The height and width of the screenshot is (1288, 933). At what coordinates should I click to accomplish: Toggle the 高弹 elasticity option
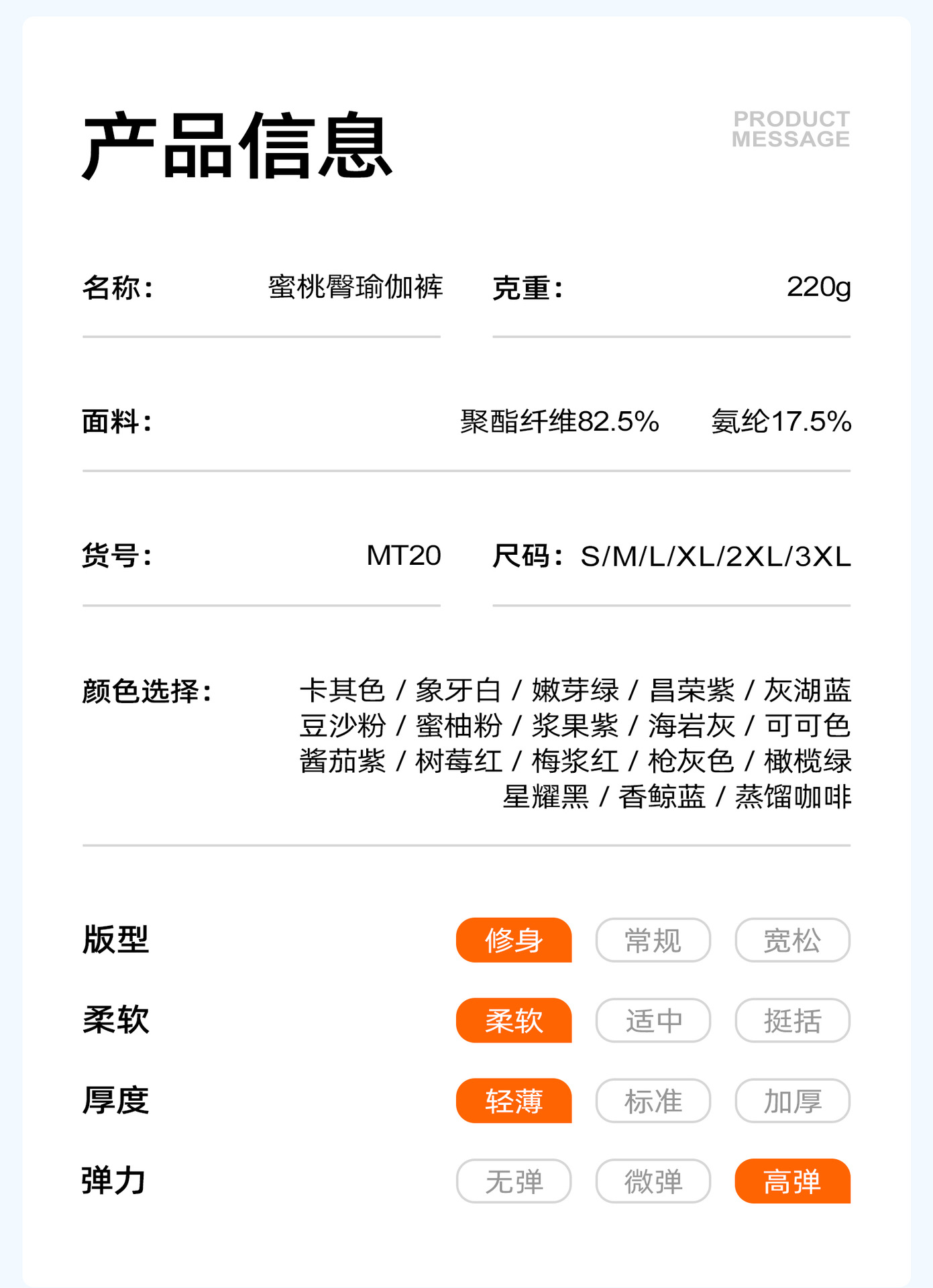click(792, 1181)
